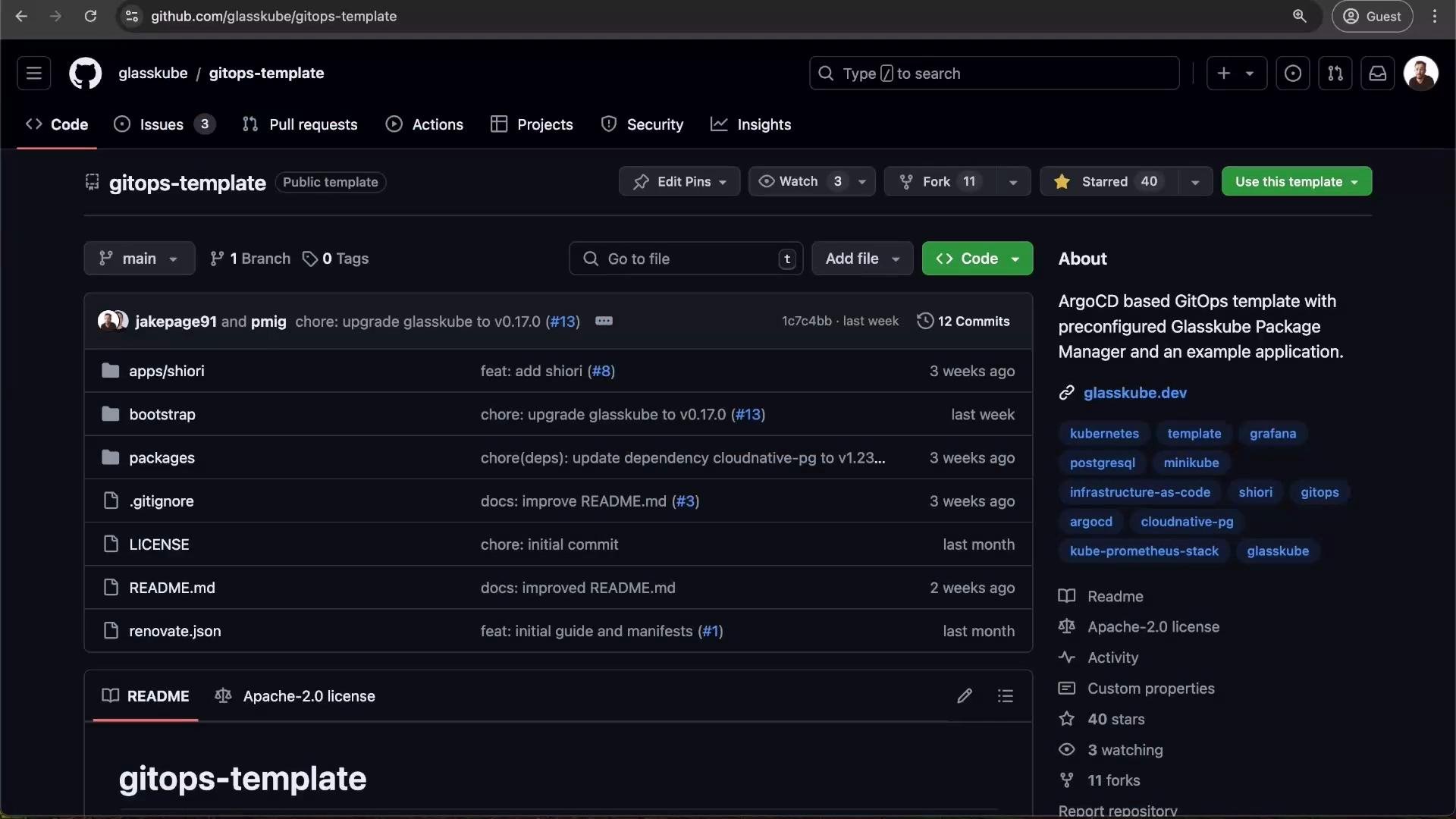Open the glasskube owner link
This screenshot has height=819, width=1456.
pyautogui.click(x=152, y=74)
